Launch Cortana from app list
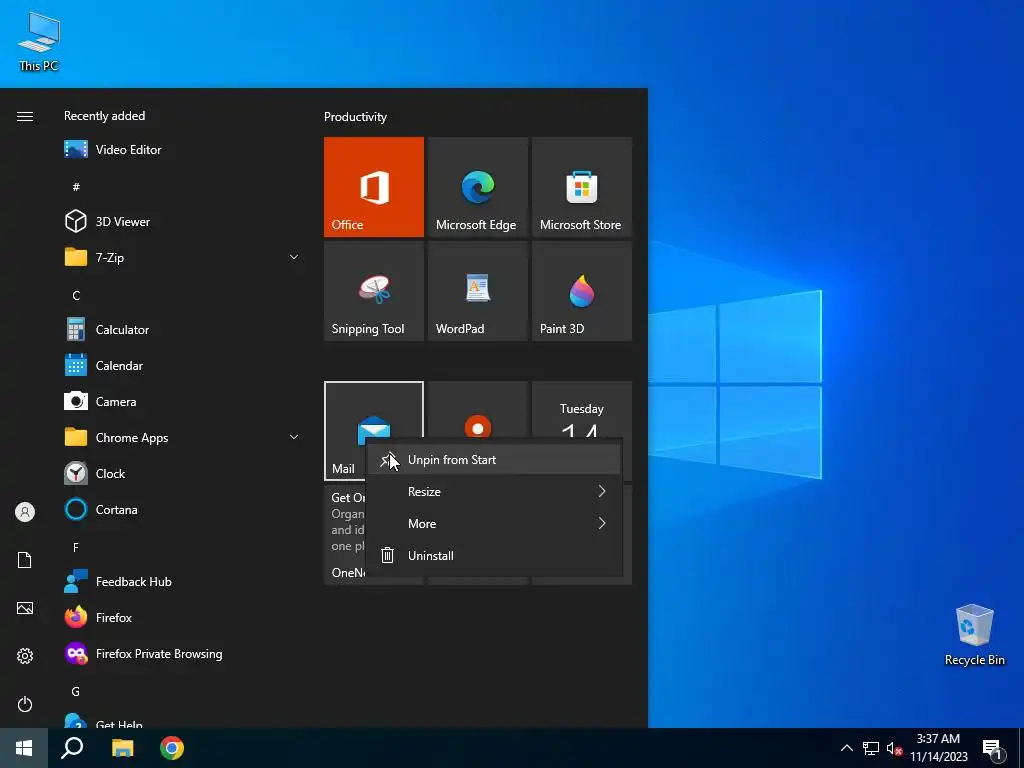 coord(182,509)
